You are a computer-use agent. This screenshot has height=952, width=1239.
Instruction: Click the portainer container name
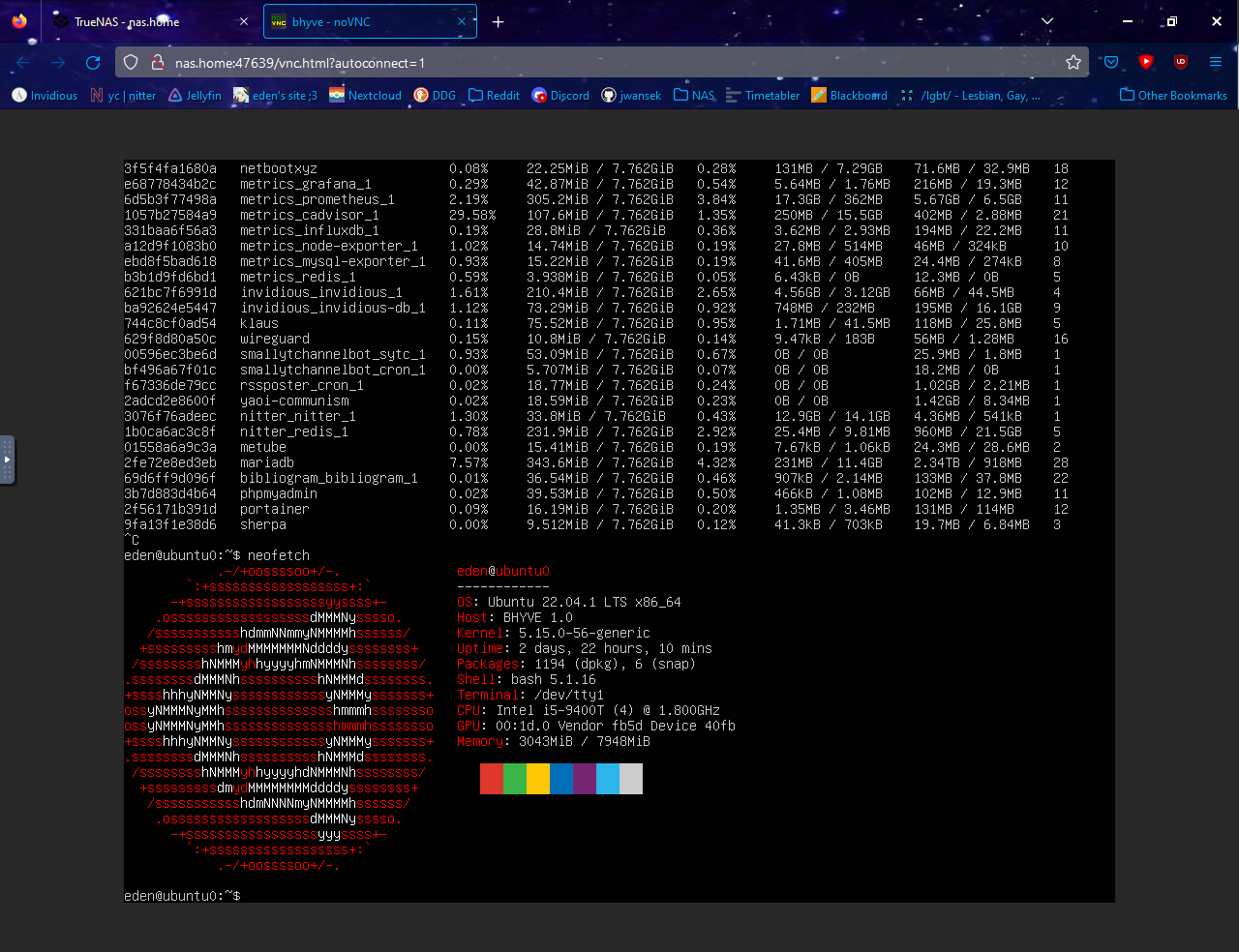pyautogui.click(x=275, y=509)
